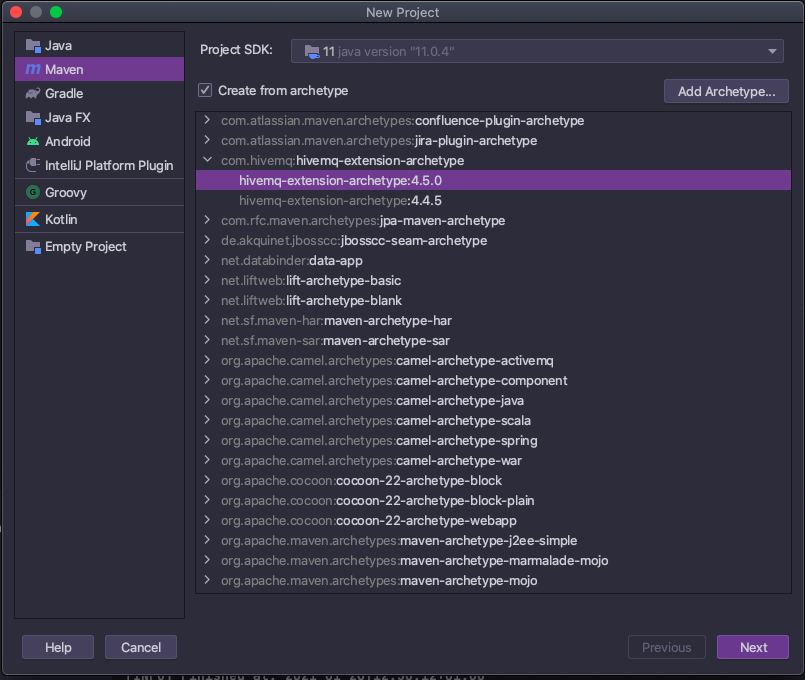
Task: Select the cocoon-22-archetype-webapp row
Action: 493,520
